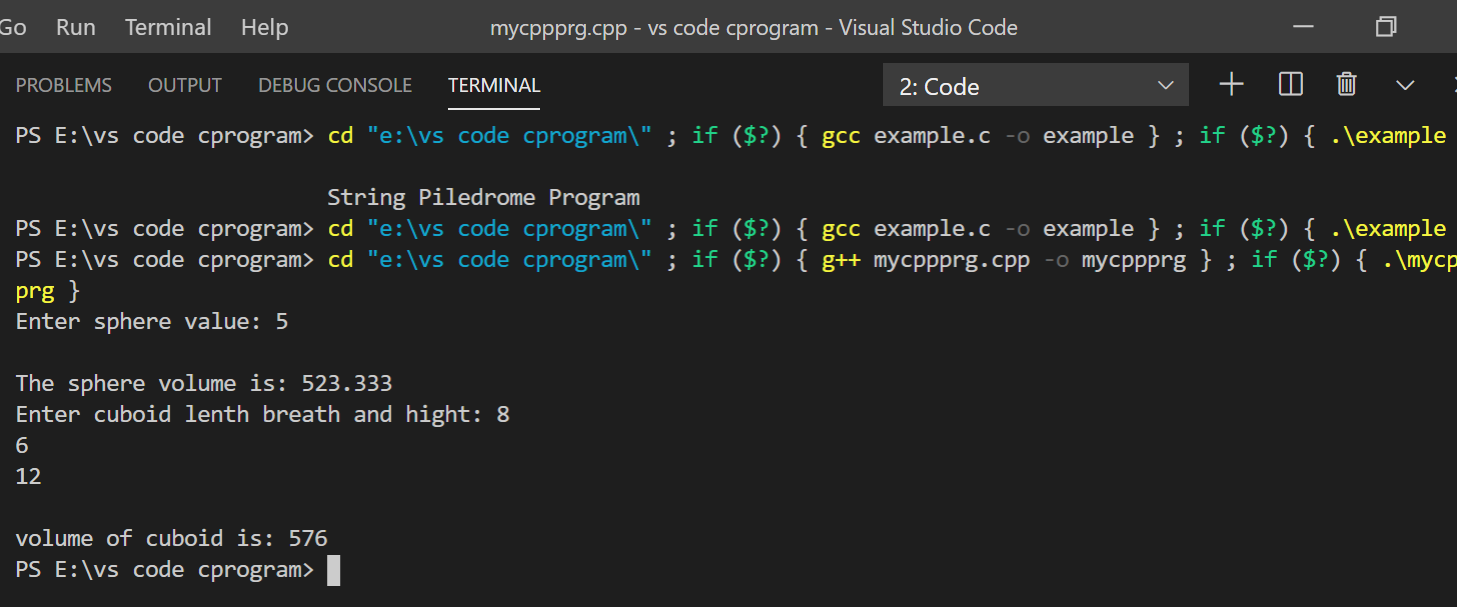The height and width of the screenshot is (607, 1457).
Task: Expand the "2: Code" terminal selector dropdown
Action: point(1035,86)
